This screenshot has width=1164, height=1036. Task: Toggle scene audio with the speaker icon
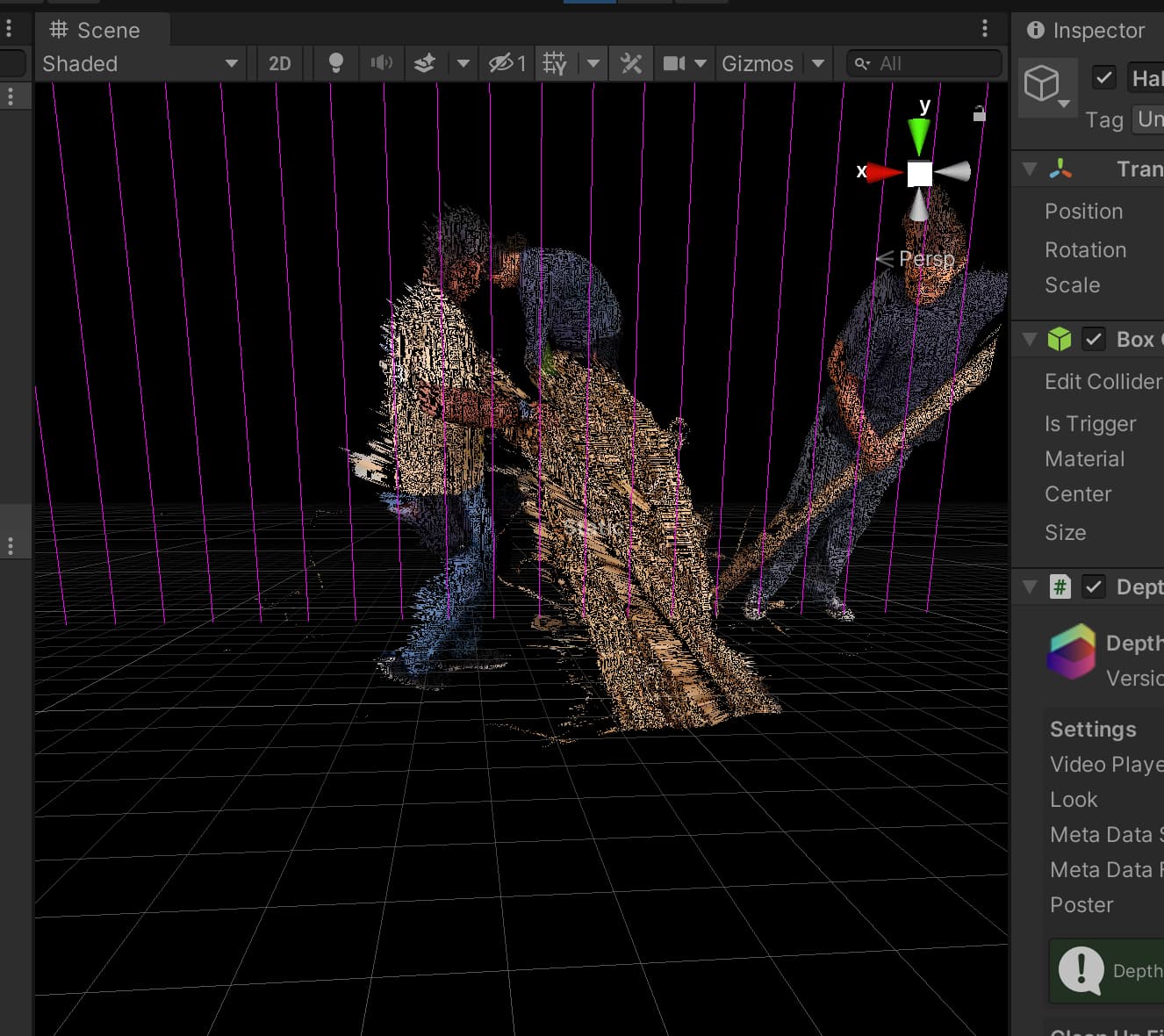click(381, 63)
